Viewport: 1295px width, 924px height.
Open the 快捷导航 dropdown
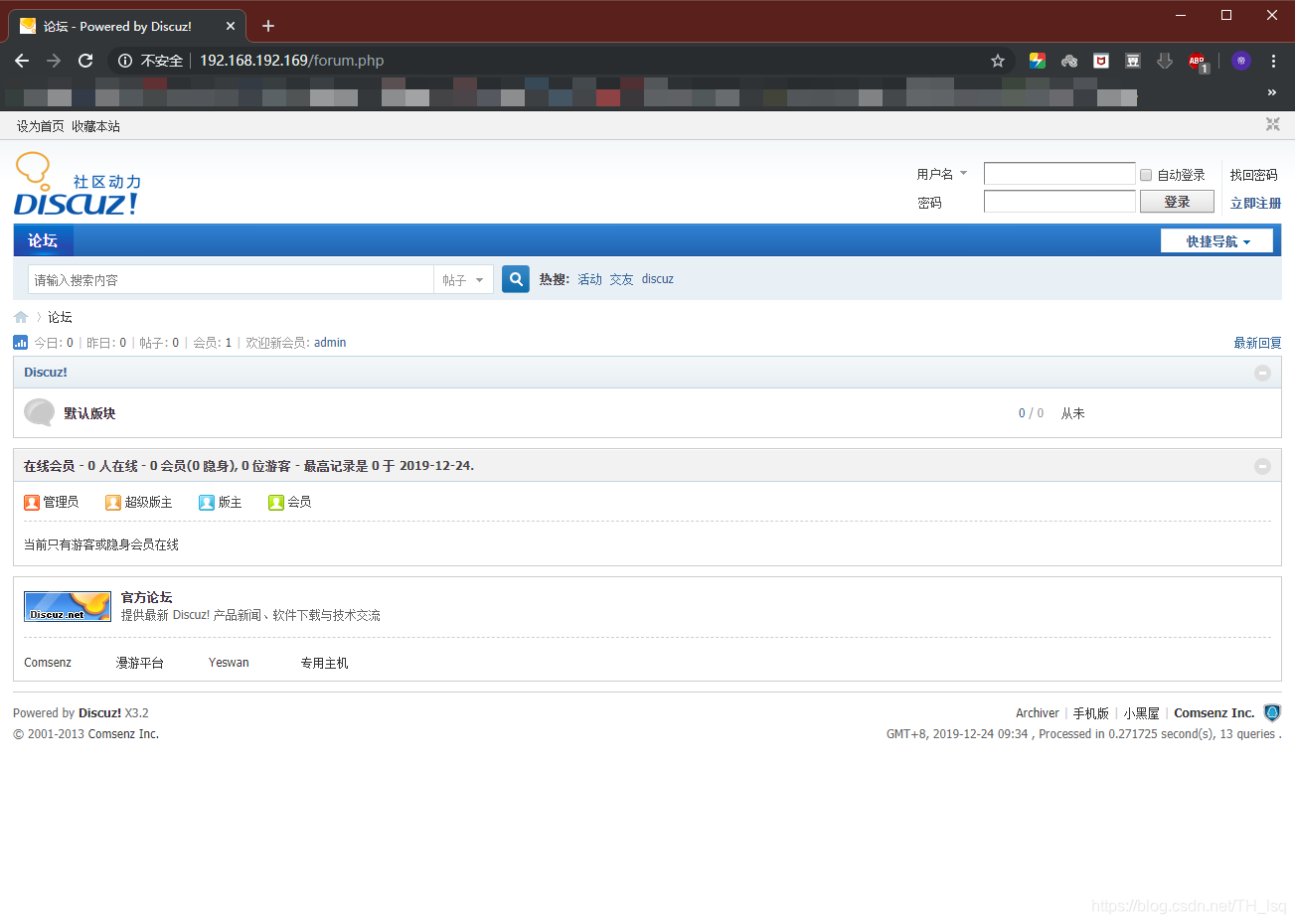[1217, 241]
